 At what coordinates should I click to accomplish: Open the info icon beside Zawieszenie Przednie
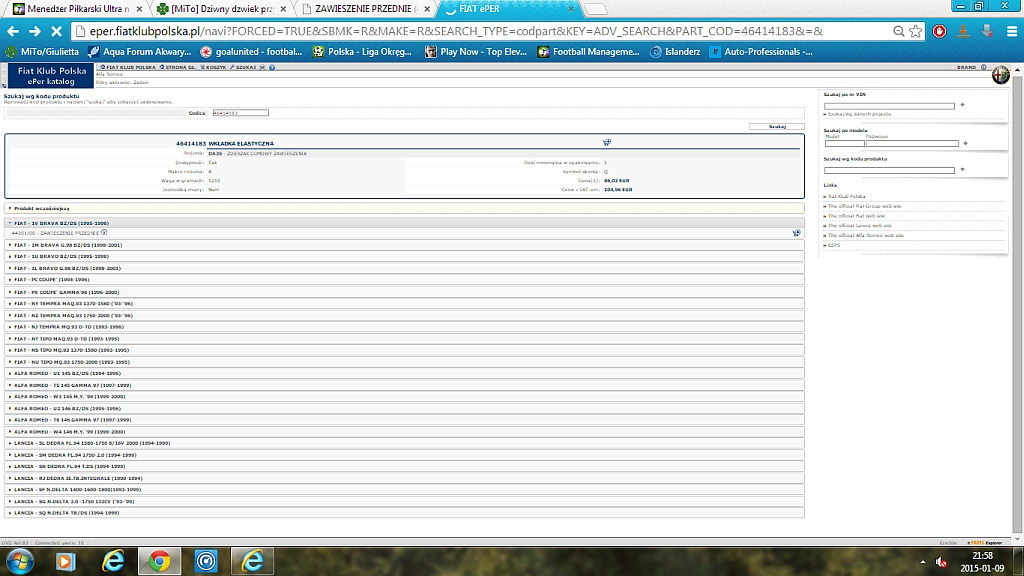tap(104, 232)
